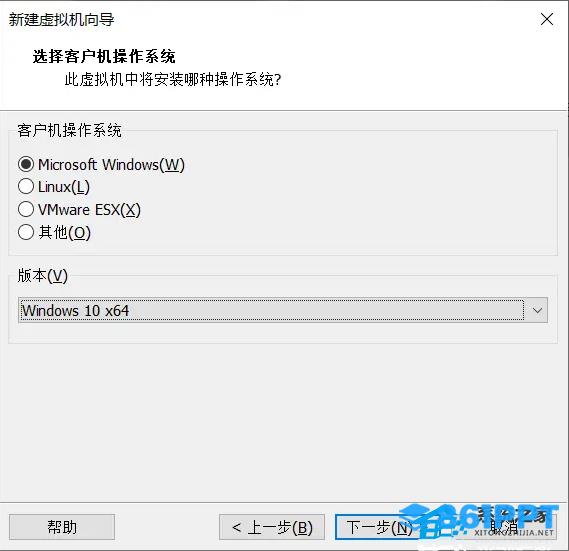
Task: Open the Windows 10 x64 combo box
Action: 283,310
